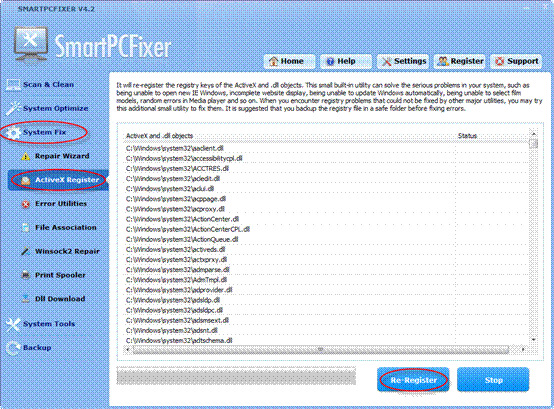Select ActiveX Register submenu item
Screen dimensions: 554x409
click(67, 180)
